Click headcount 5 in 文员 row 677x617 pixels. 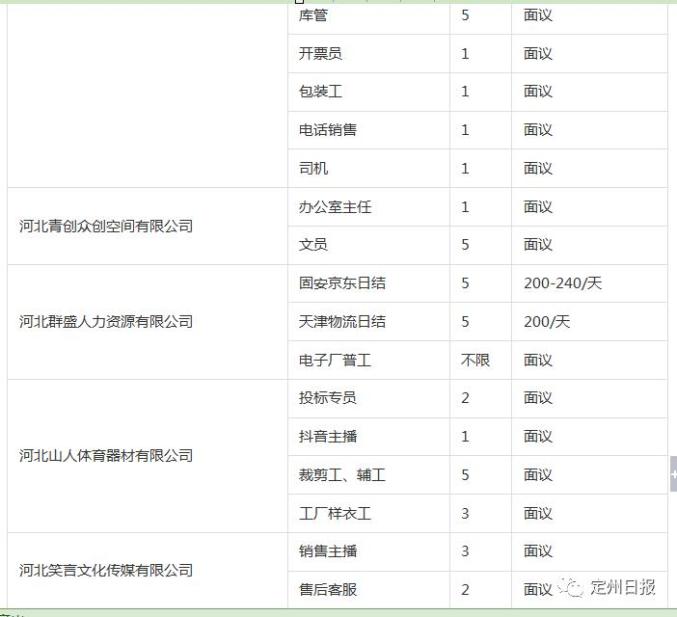pyautogui.click(x=465, y=245)
